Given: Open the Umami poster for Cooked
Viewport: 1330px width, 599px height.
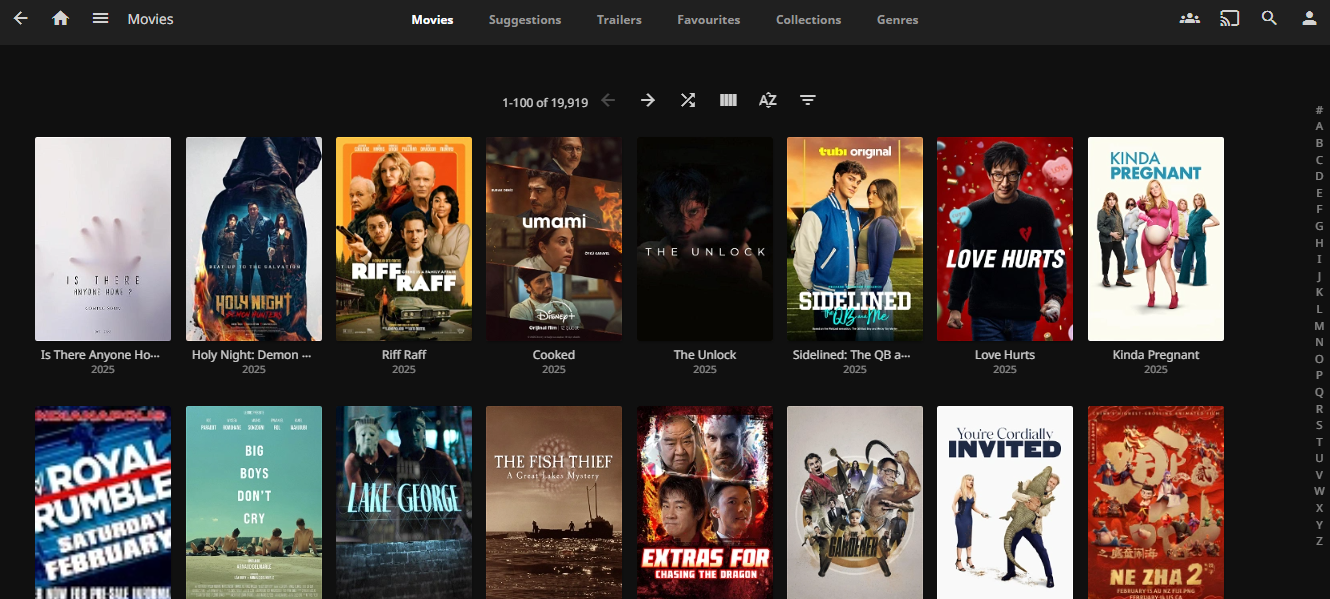Looking at the screenshot, I should pyautogui.click(x=554, y=239).
